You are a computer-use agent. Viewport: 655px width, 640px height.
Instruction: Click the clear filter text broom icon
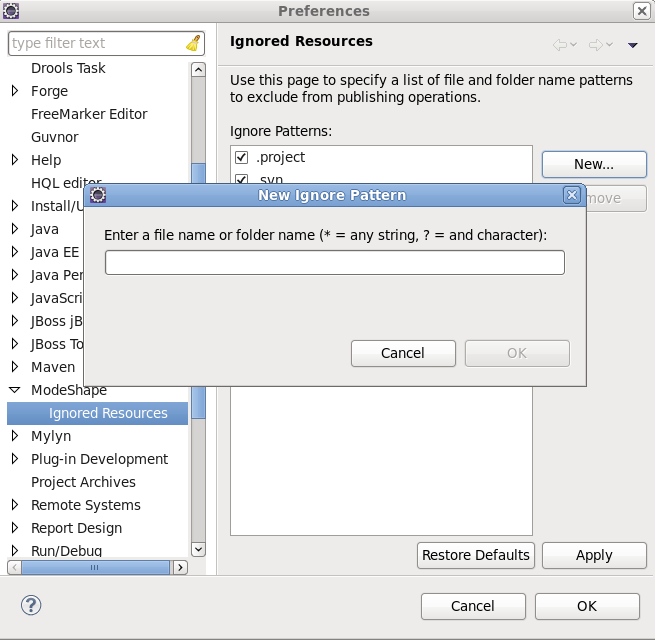193,43
